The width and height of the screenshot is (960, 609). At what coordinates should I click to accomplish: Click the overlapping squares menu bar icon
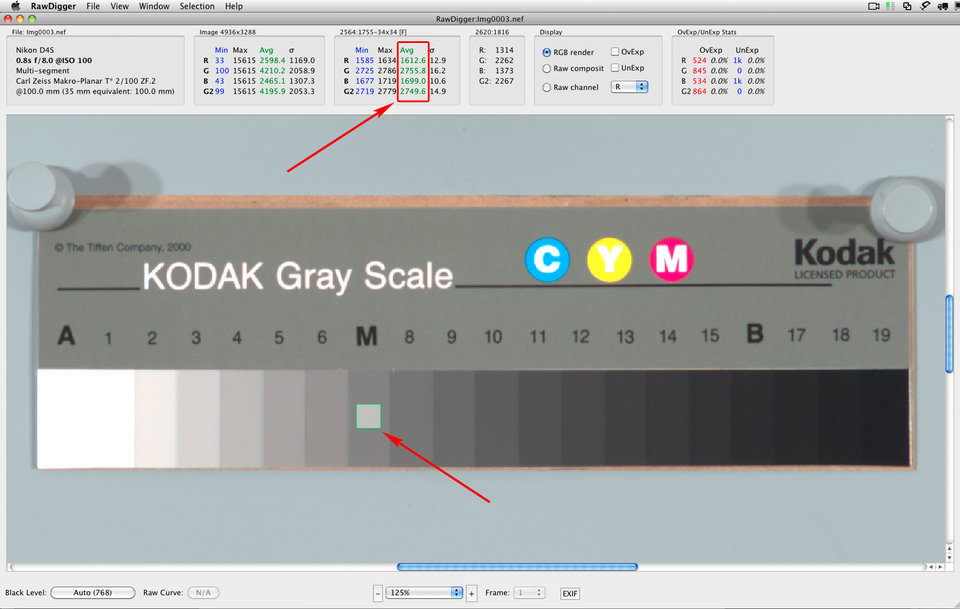[907, 6]
